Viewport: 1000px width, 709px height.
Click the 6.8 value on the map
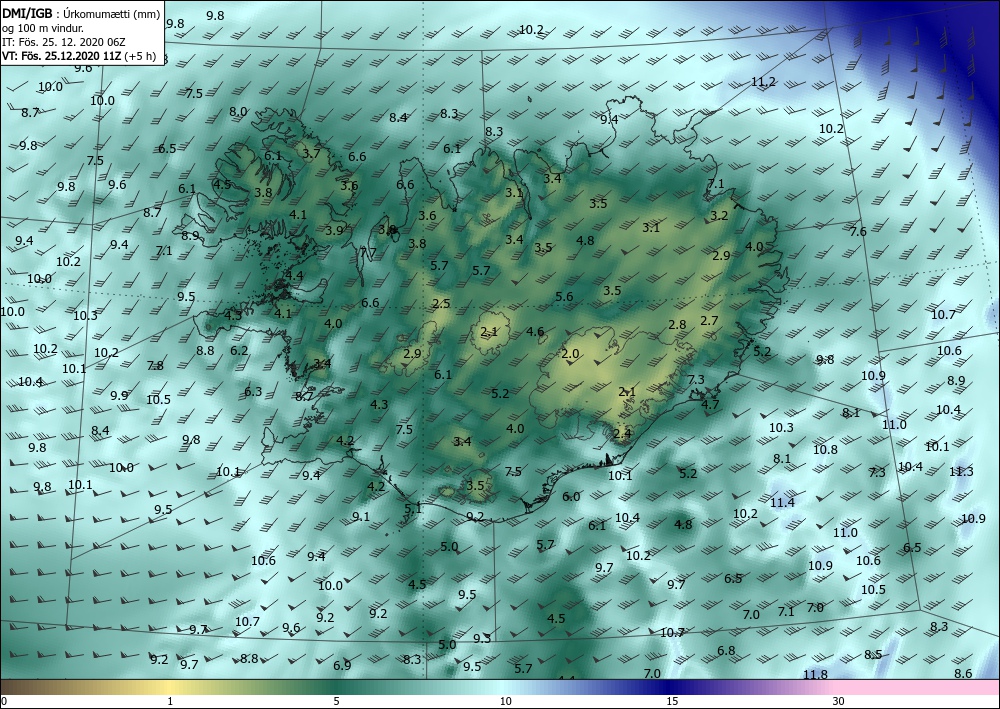click(726, 651)
